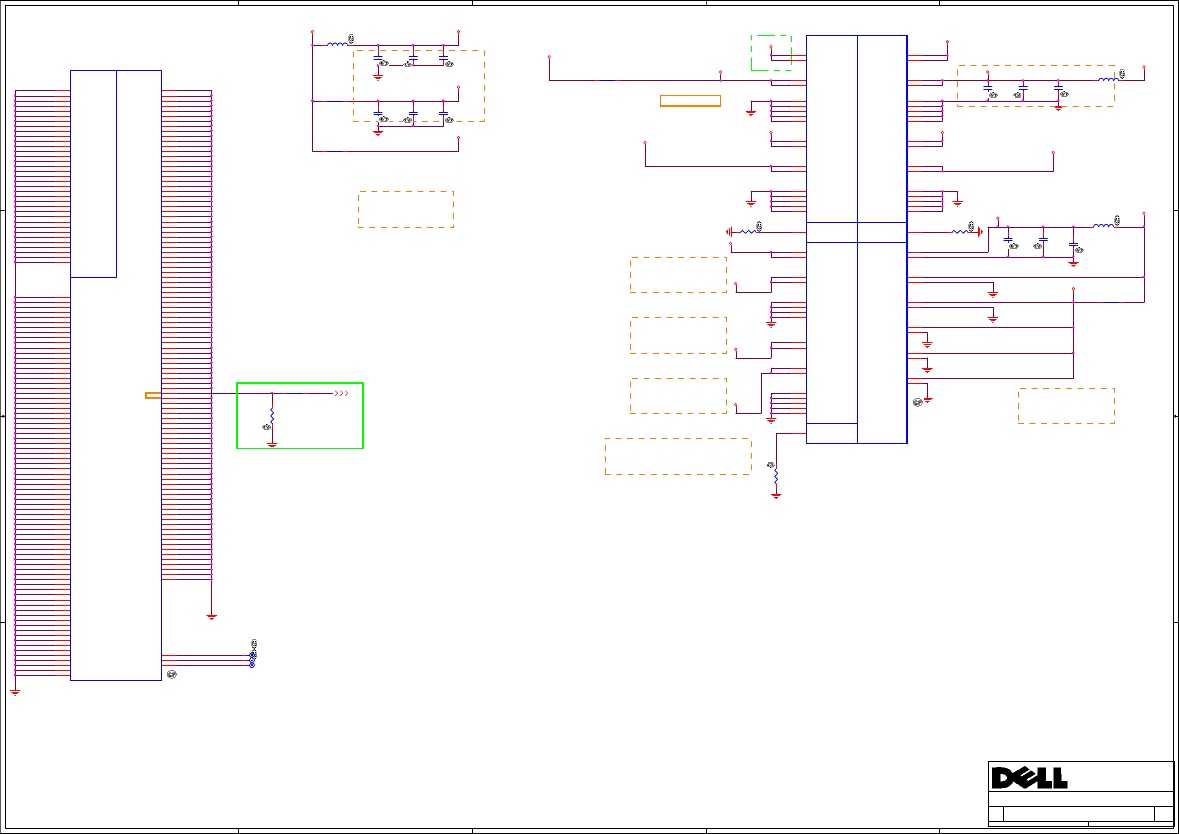The image size is (1179, 834).
Task: Select the middle box of three stacked orange dashed boxes
Action: 678,335
